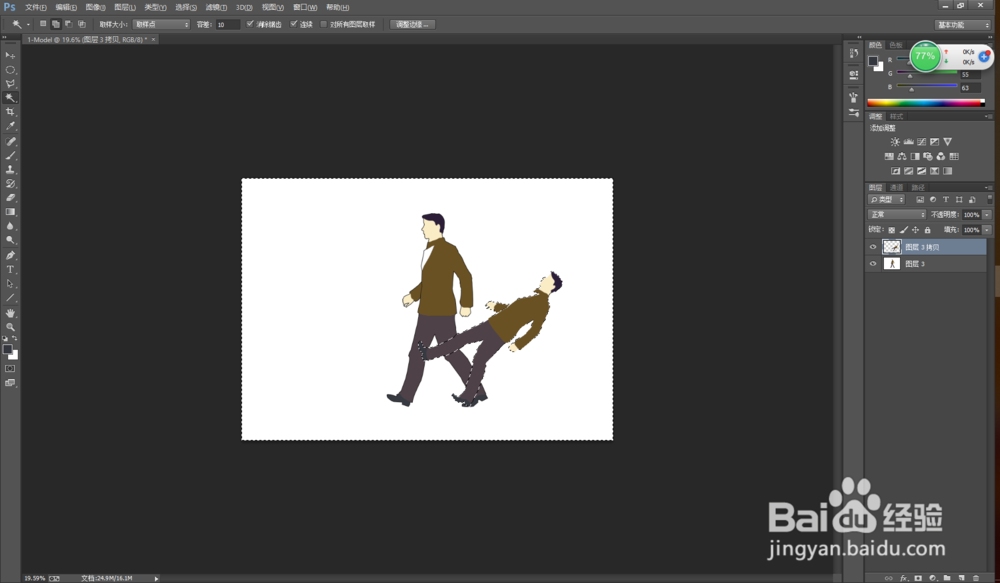
Task: Open the 滤镜 menu
Action: [216, 7]
